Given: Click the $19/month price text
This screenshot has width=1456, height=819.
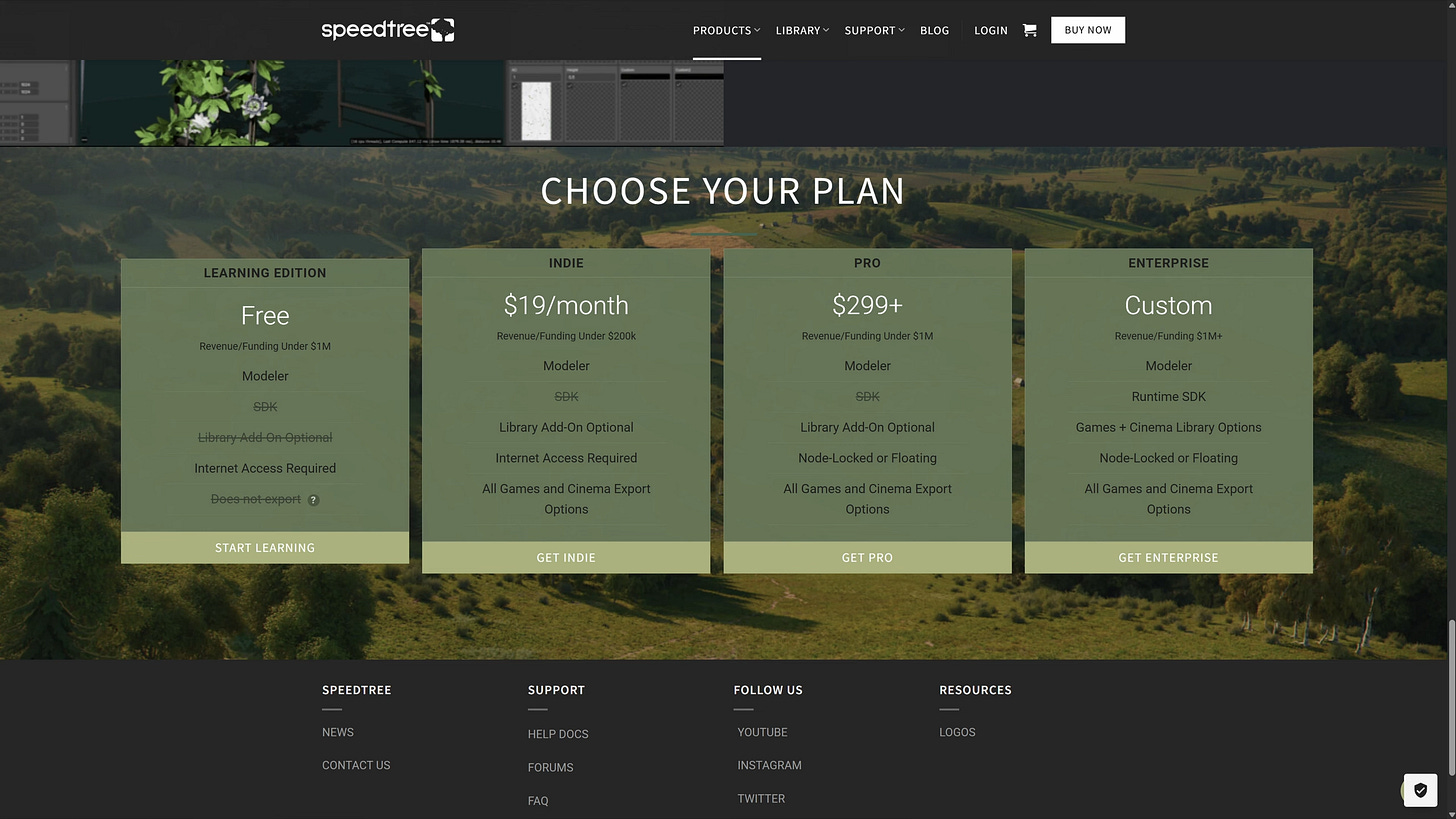Looking at the screenshot, I should 566,305.
